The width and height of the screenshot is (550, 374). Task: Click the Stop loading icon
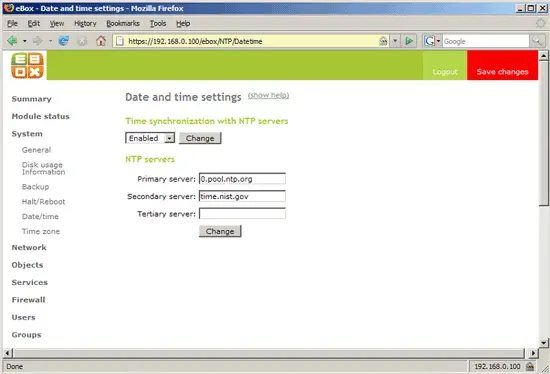(82, 41)
